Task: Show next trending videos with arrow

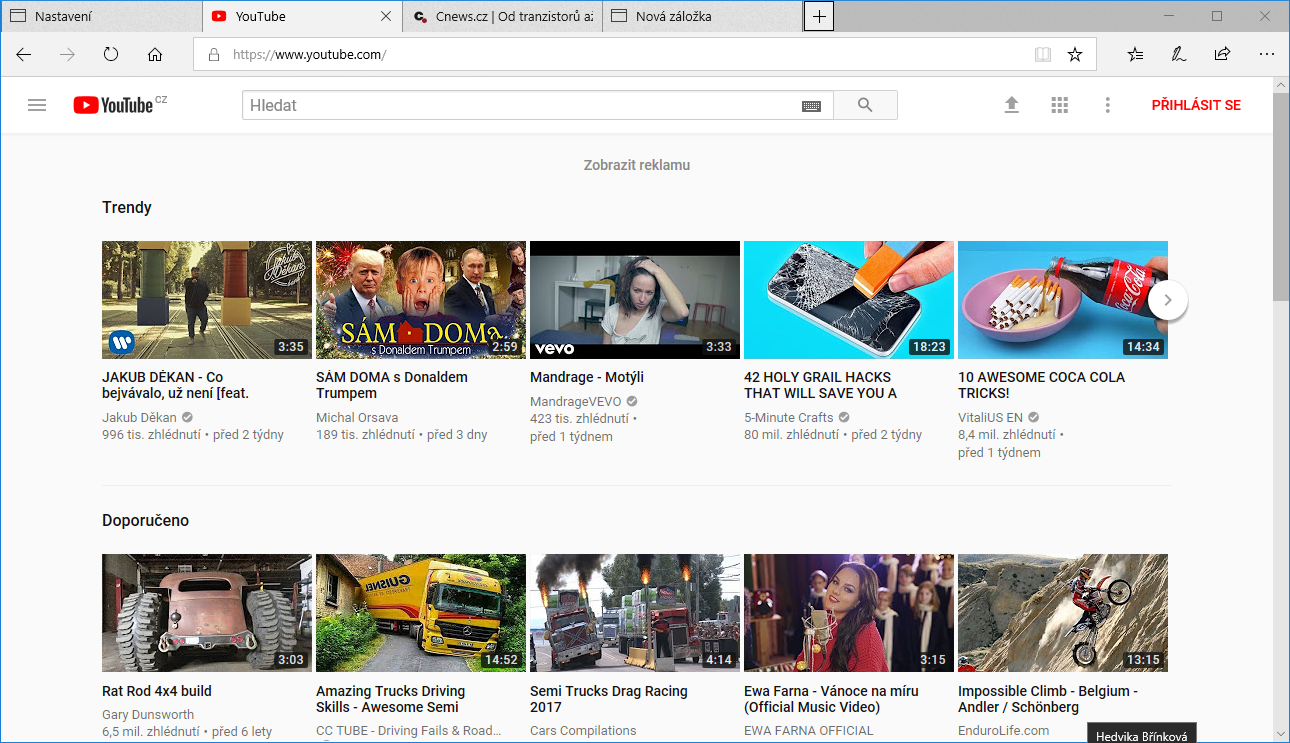Action: point(1167,300)
